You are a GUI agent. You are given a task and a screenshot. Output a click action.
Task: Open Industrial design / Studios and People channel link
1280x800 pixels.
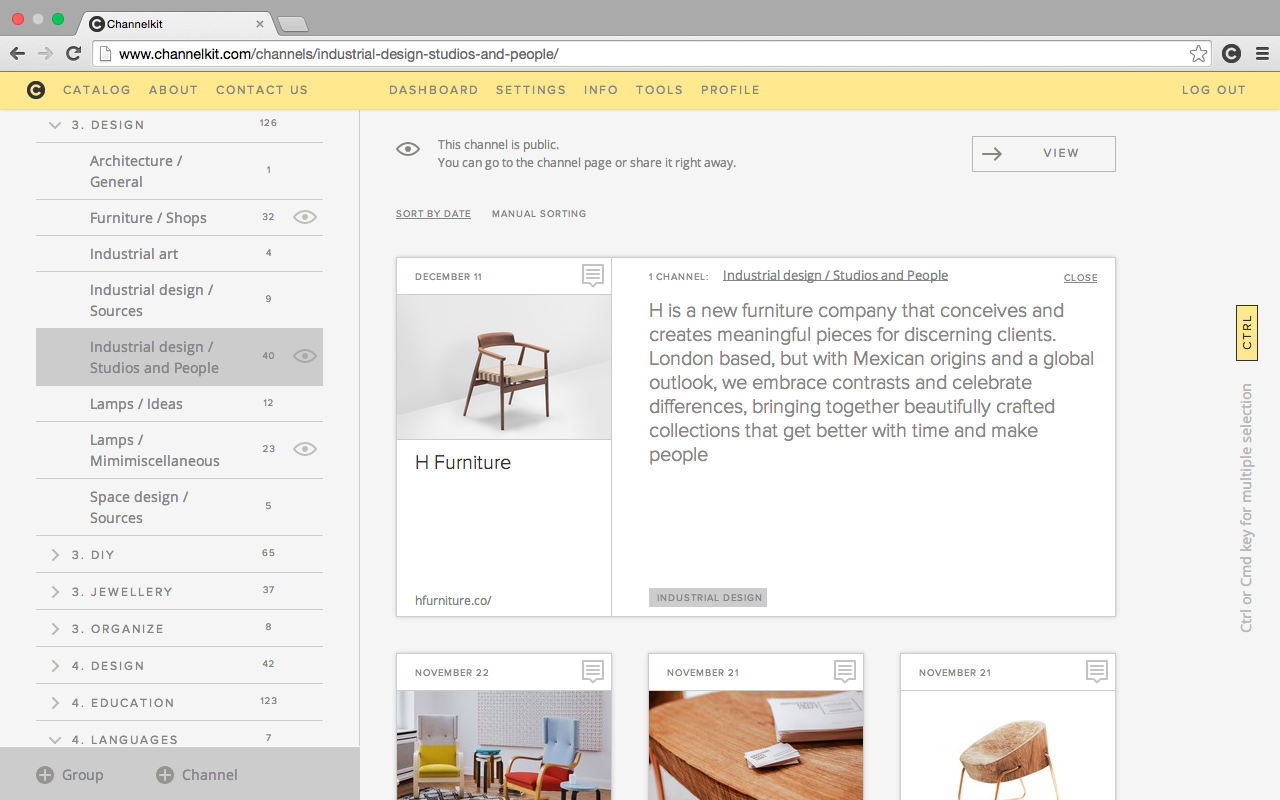click(x=835, y=275)
